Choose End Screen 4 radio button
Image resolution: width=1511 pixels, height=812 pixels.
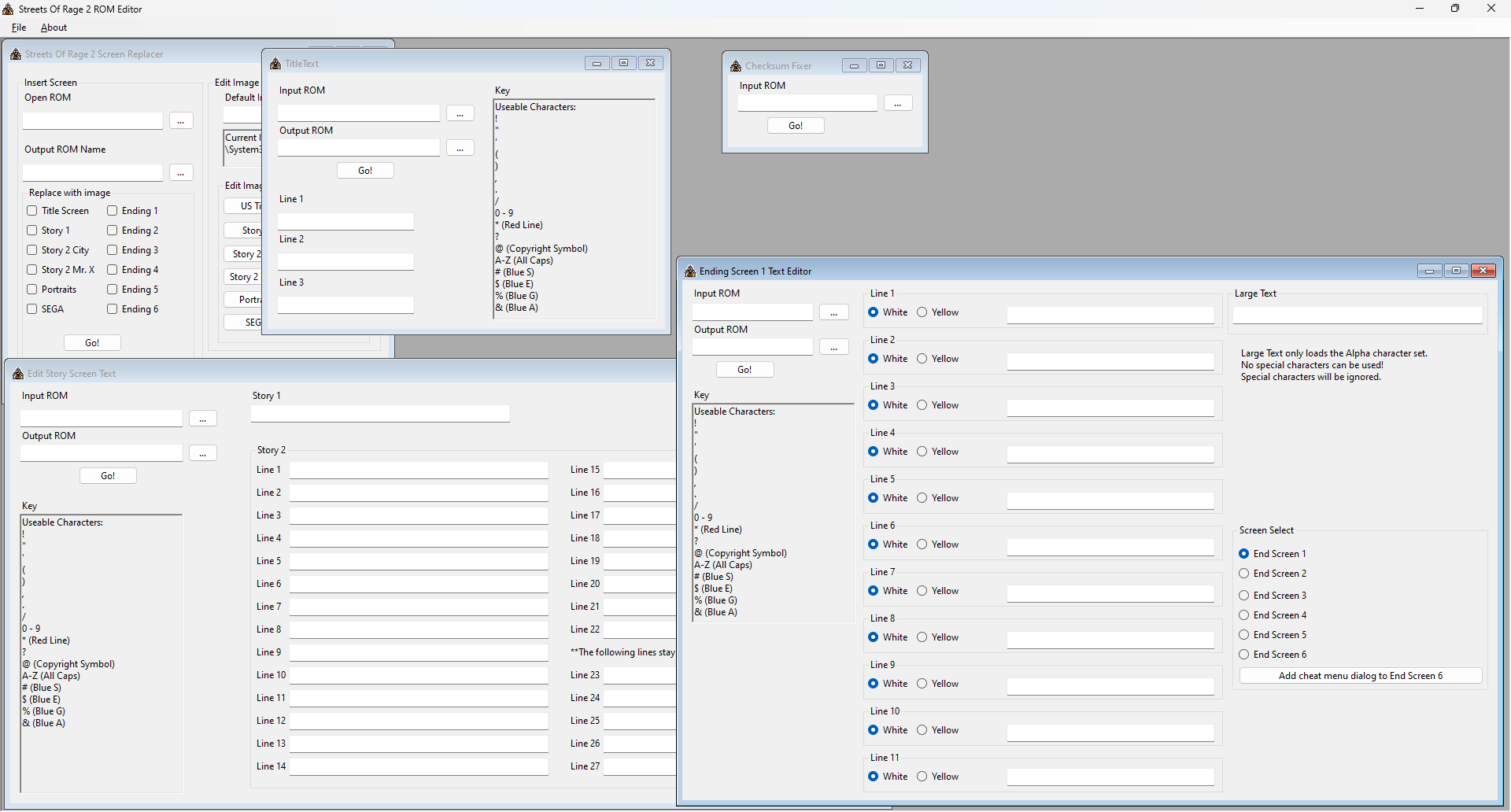coord(1244,615)
